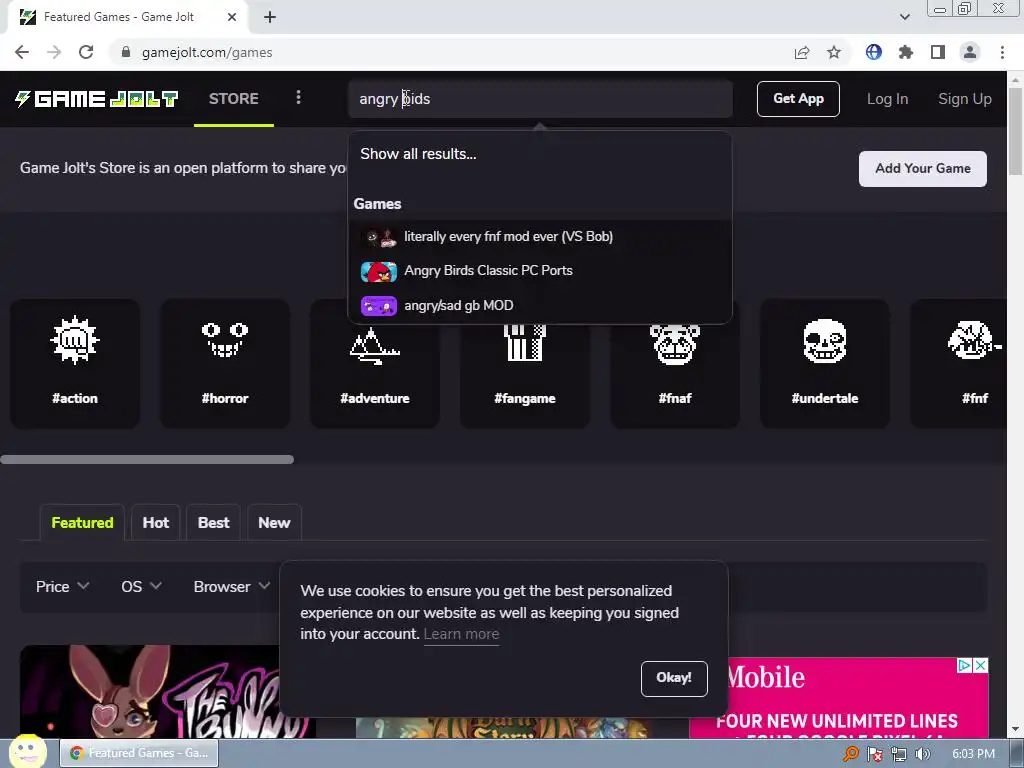Select the #undertale tag tile
1024x768 pixels.
[825, 364]
